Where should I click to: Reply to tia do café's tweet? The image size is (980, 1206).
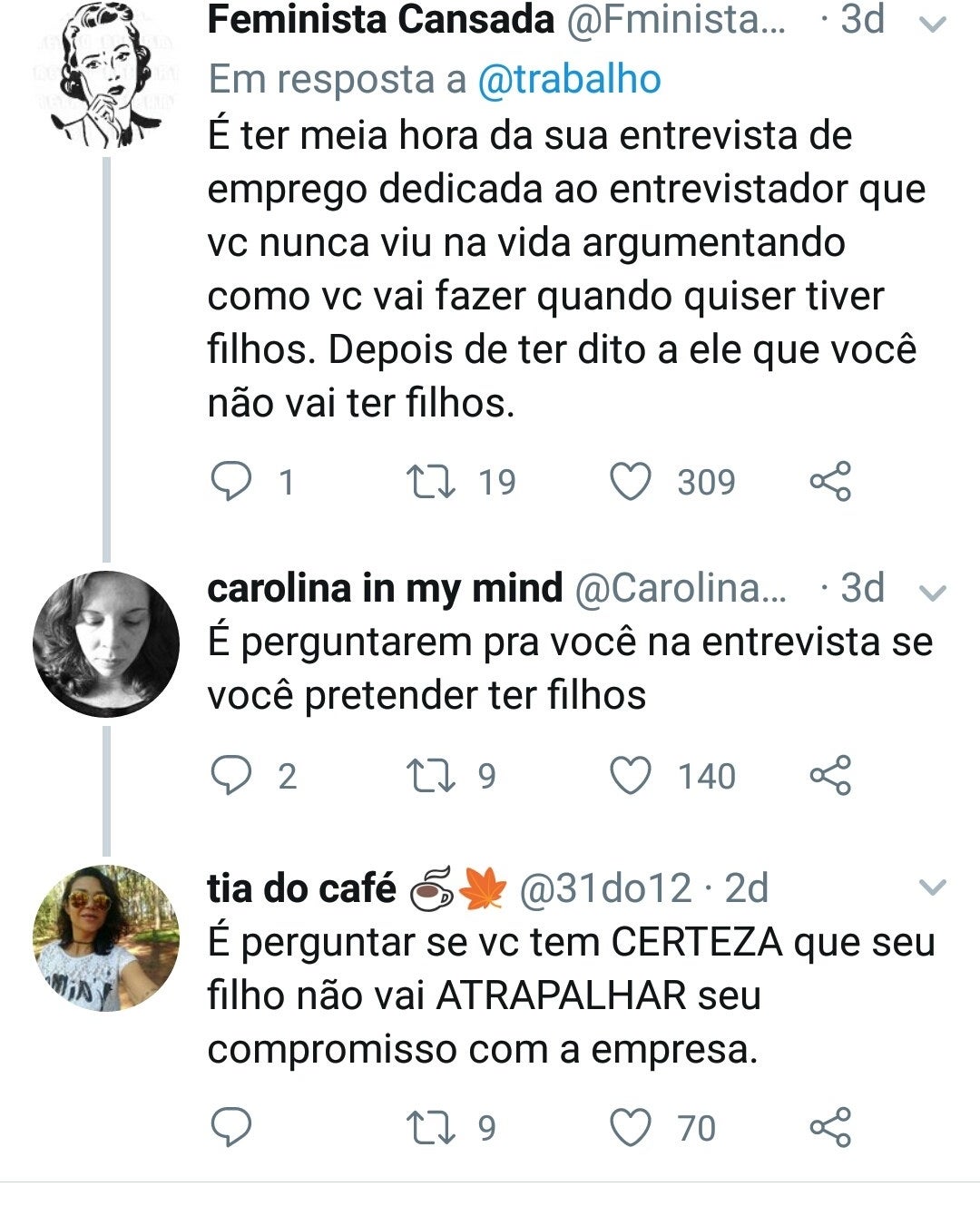click(x=230, y=1127)
